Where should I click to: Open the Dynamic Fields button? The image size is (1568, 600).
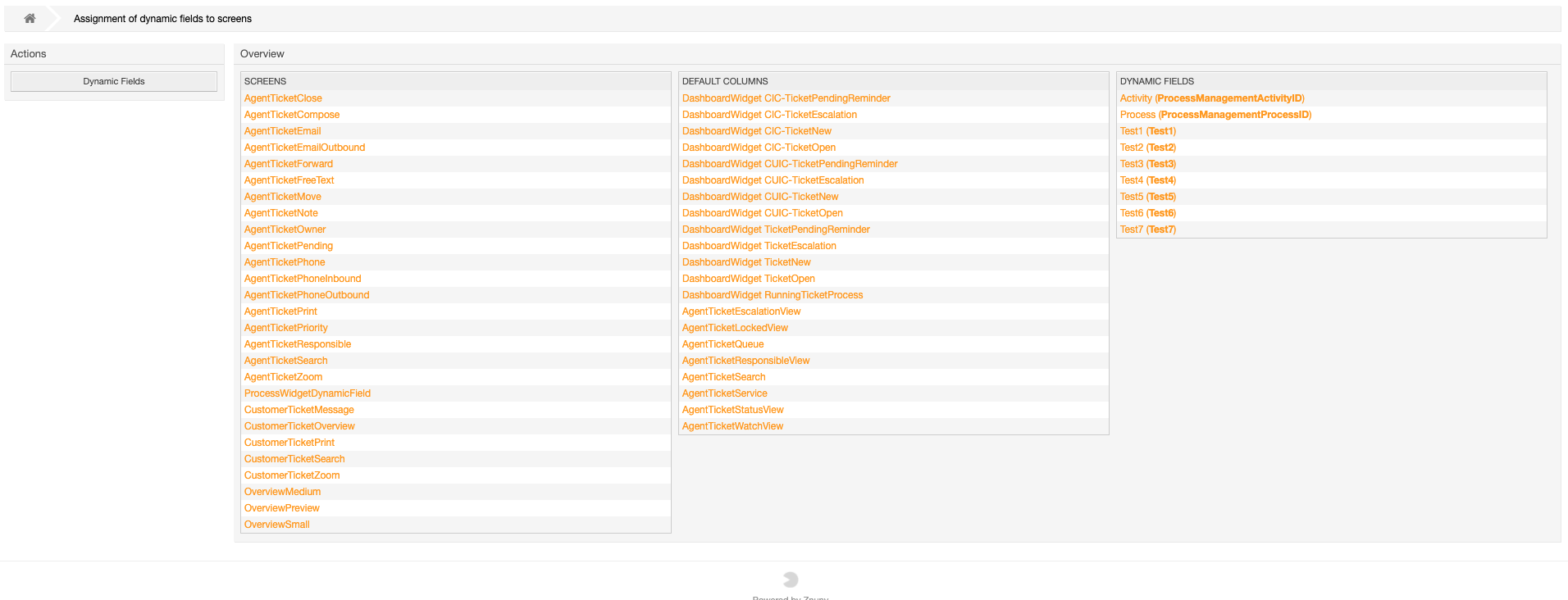pyautogui.click(x=114, y=81)
